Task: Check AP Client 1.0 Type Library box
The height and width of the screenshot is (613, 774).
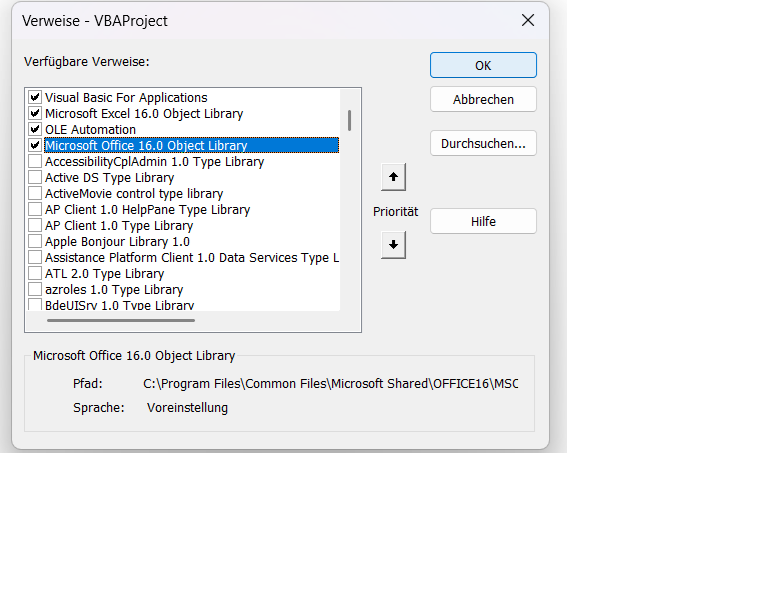Action: point(35,225)
